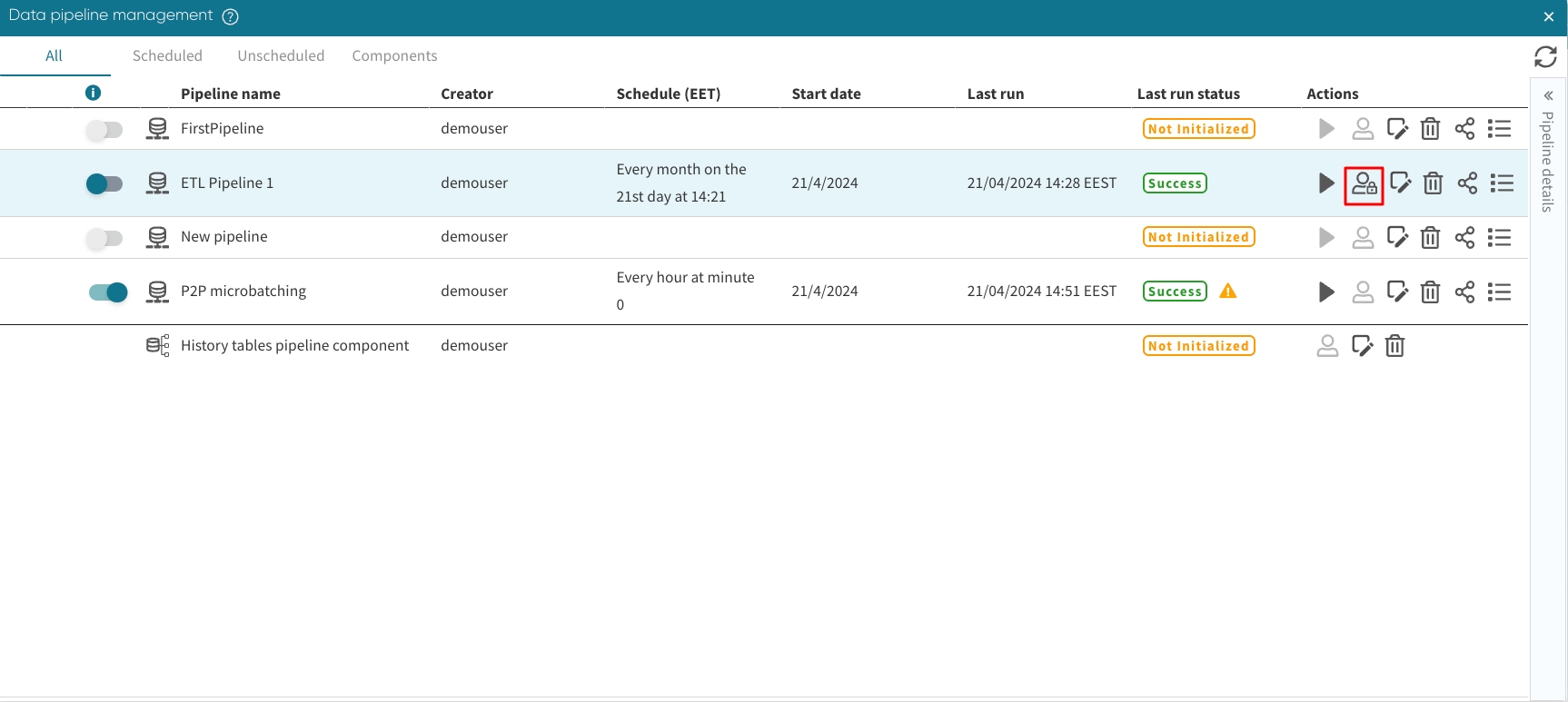Refresh the pipeline list
This screenshot has height=702, width=1568.
click(x=1545, y=57)
